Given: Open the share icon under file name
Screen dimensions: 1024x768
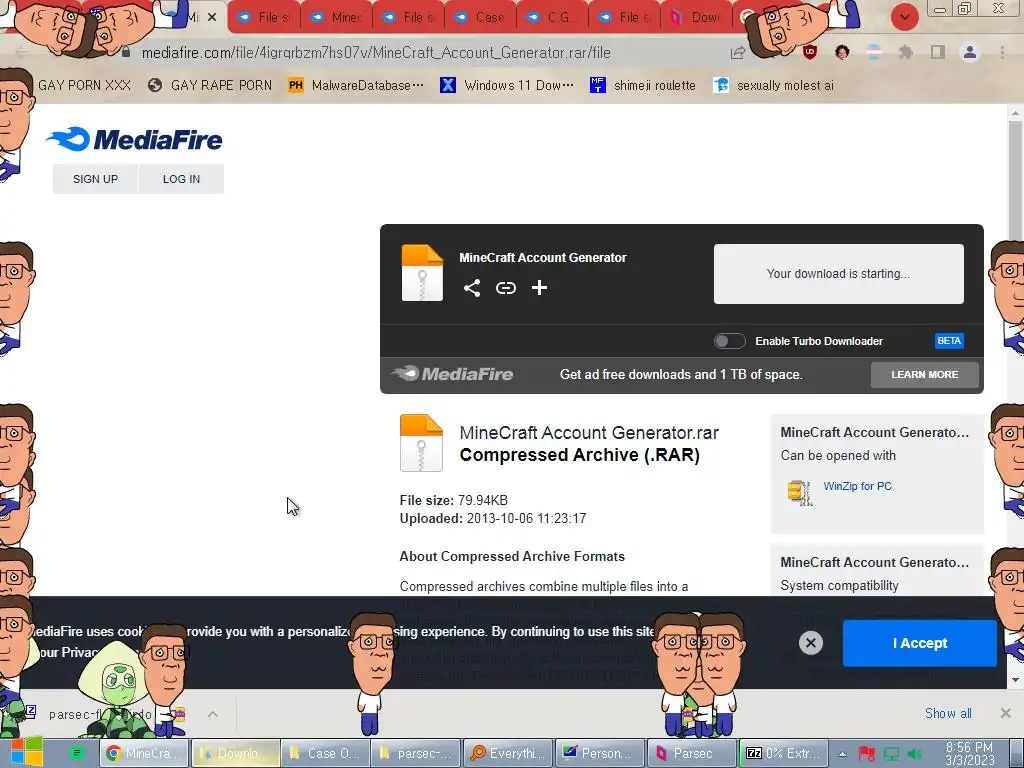Looking at the screenshot, I should click(x=472, y=288).
